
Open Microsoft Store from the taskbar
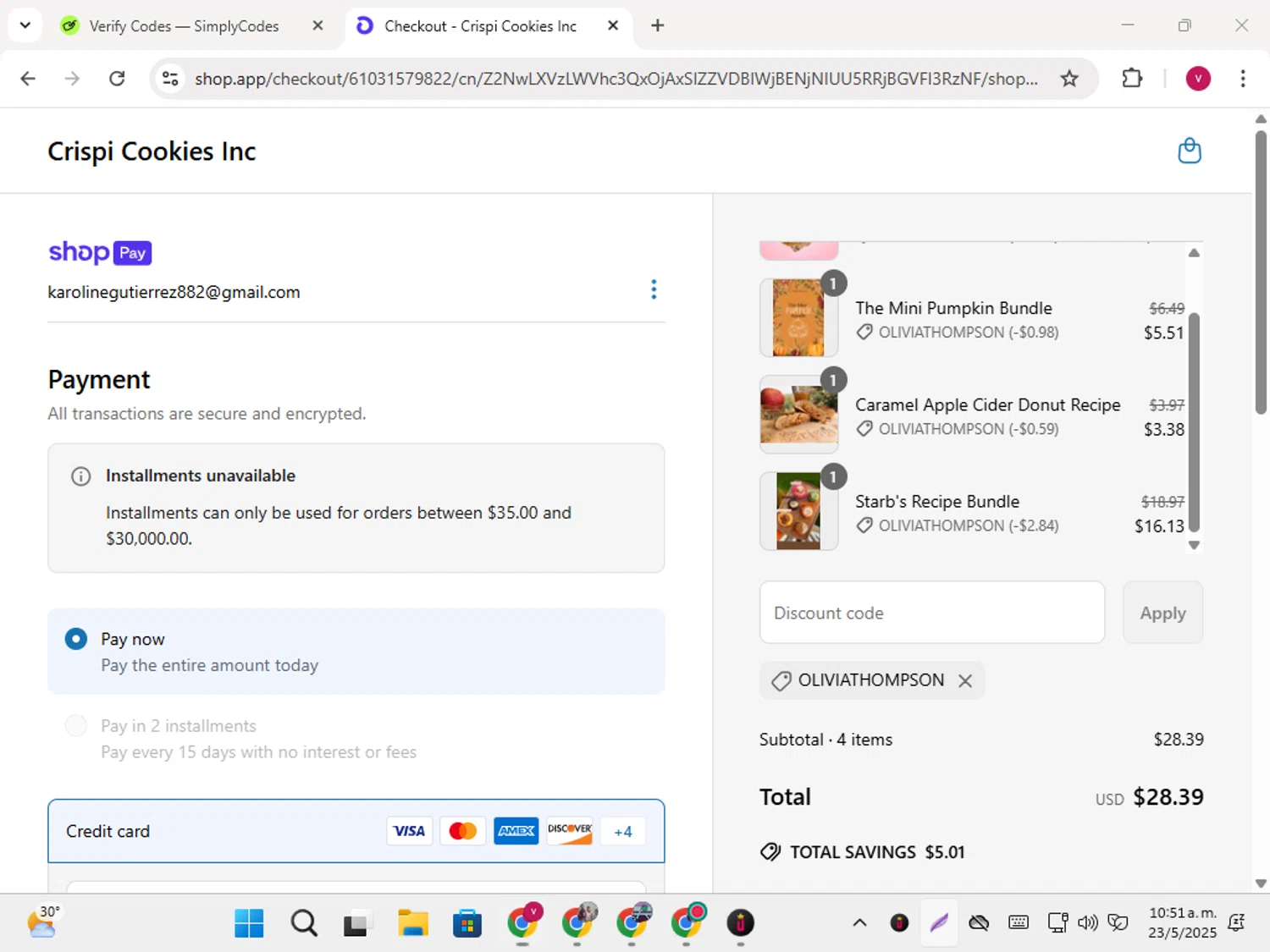pos(467,923)
